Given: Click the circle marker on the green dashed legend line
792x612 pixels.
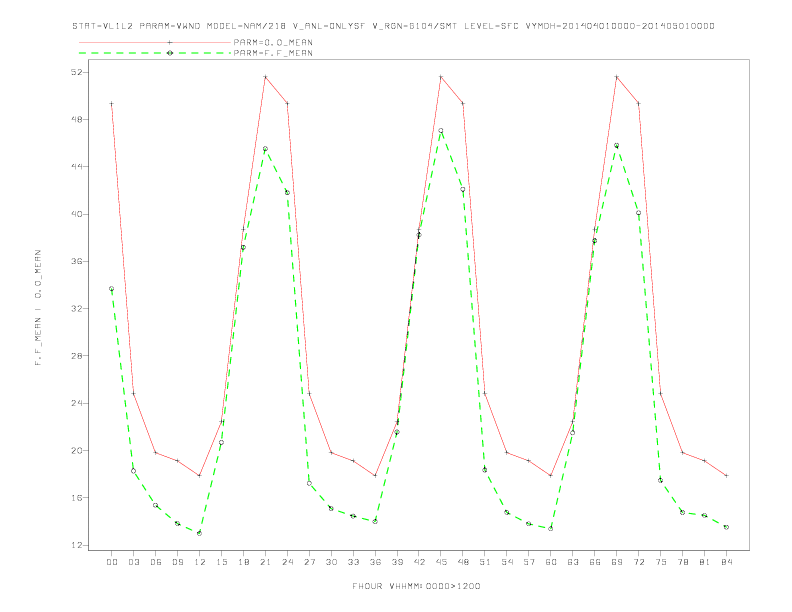Looking at the screenshot, I should click(x=170, y=53).
